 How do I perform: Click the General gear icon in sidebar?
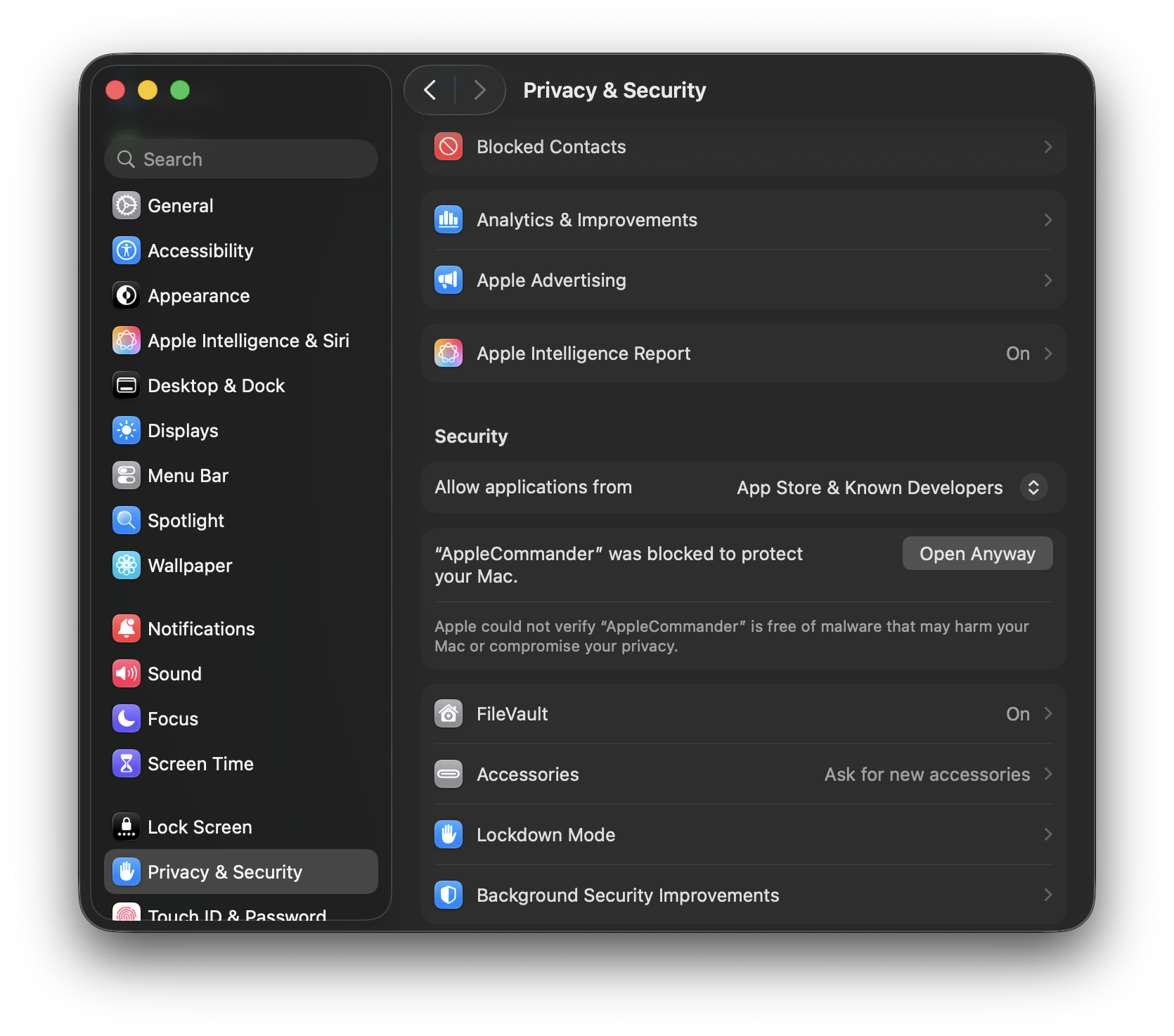click(x=127, y=206)
